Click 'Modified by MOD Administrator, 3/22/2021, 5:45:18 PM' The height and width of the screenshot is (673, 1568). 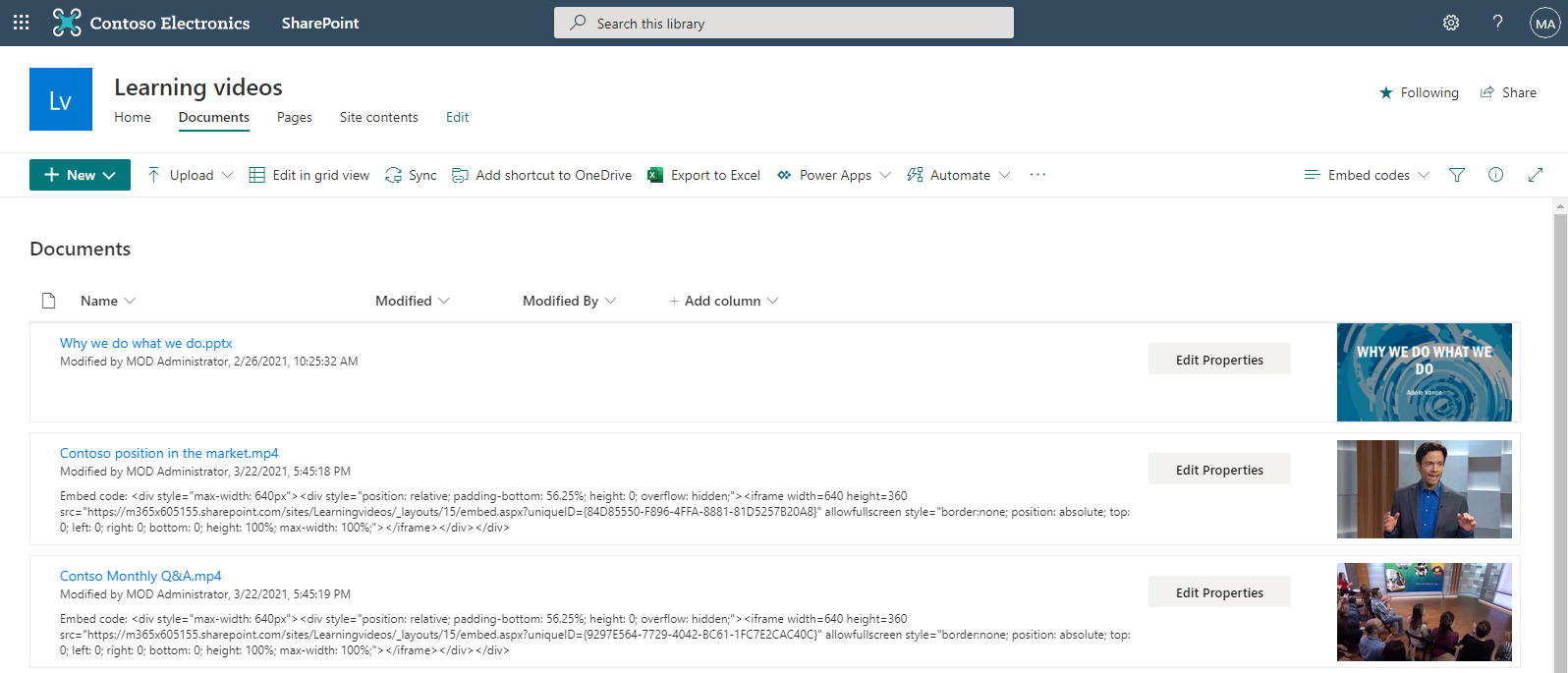coord(205,472)
